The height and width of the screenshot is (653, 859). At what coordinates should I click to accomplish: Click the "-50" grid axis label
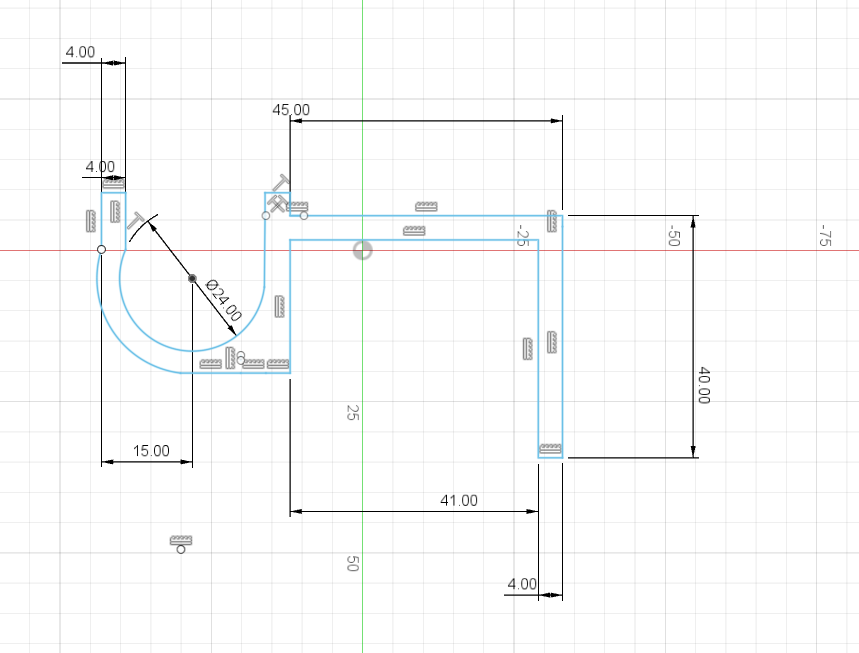[673, 235]
